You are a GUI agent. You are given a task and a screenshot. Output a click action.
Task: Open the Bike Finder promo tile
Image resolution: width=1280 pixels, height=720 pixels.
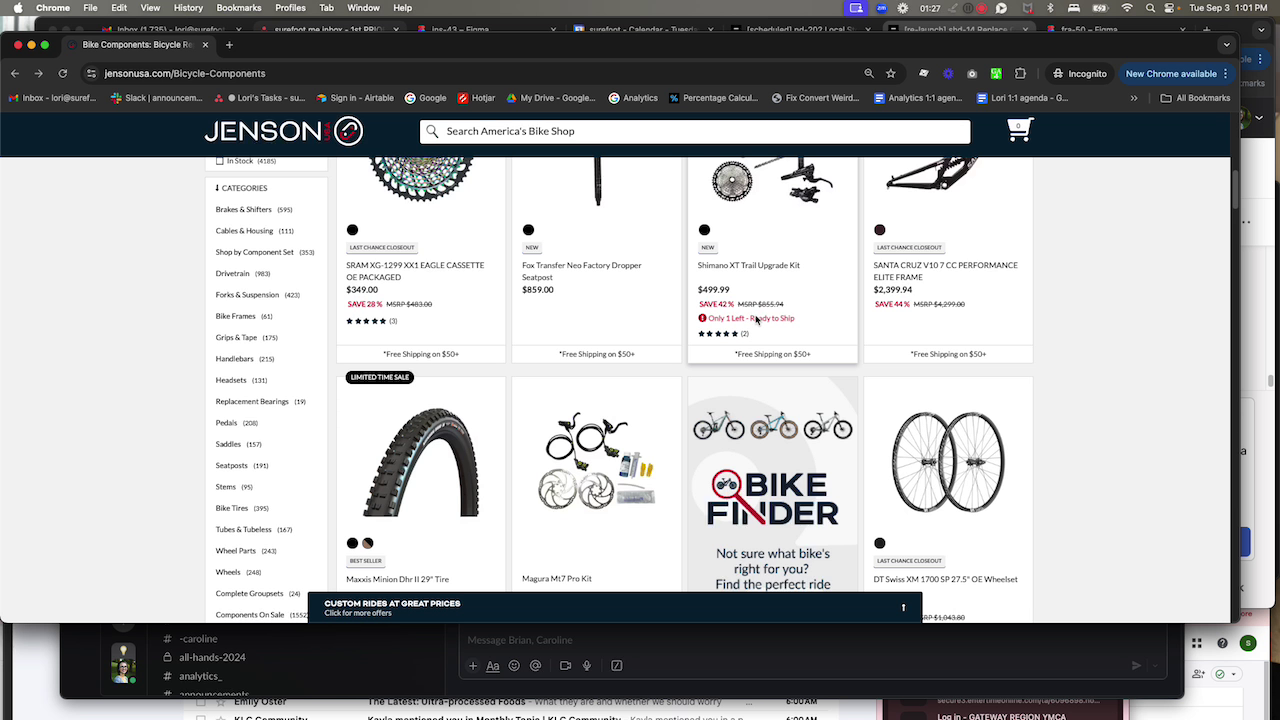pyautogui.click(x=773, y=487)
